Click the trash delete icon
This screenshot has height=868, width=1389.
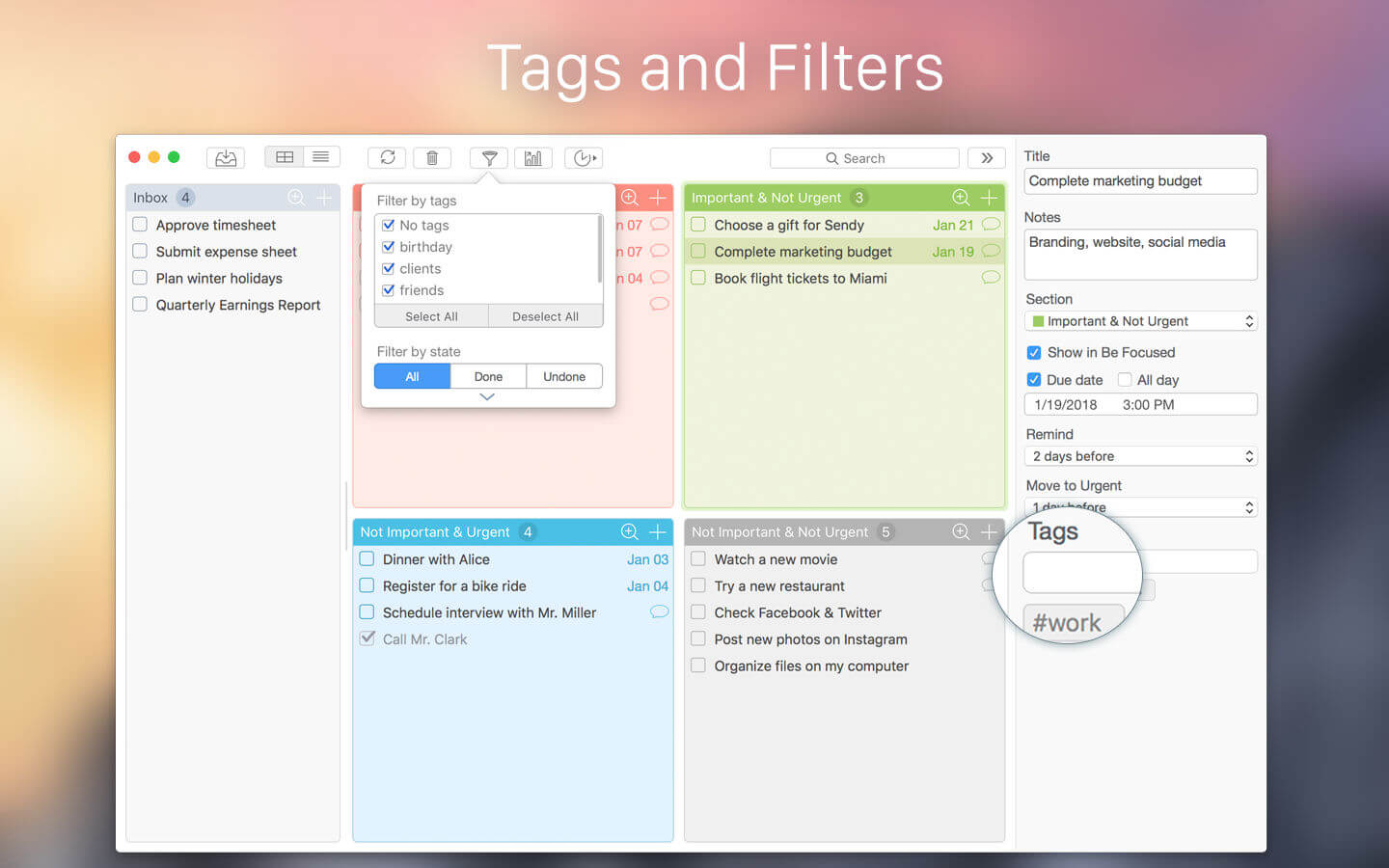[432, 158]
